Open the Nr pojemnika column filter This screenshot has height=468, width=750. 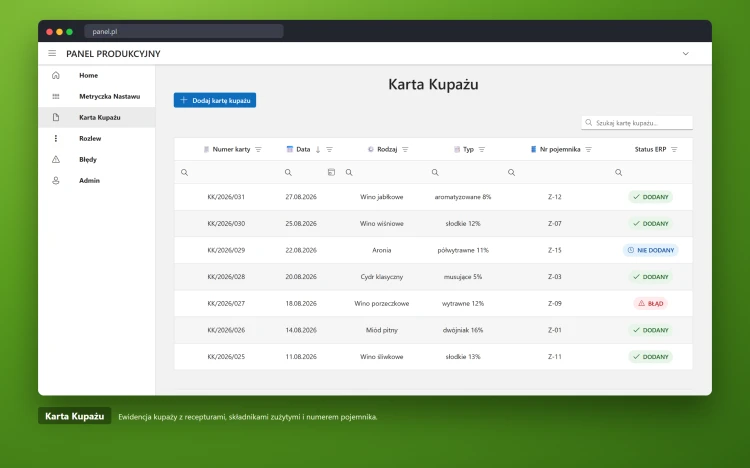588,149
